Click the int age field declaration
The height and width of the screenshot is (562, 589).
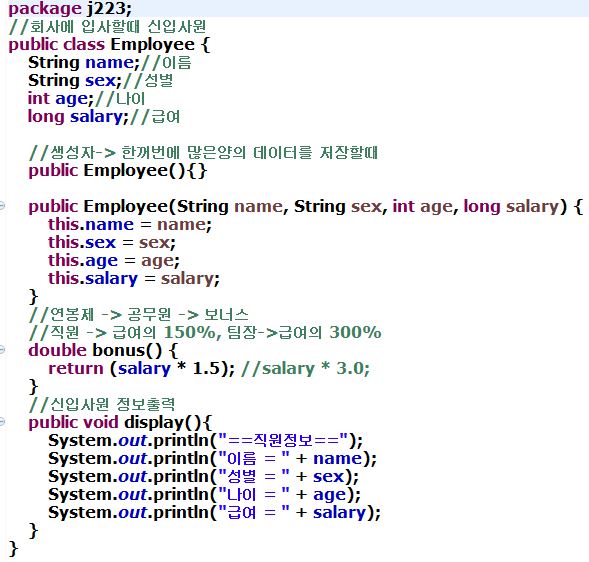(61, 99)
